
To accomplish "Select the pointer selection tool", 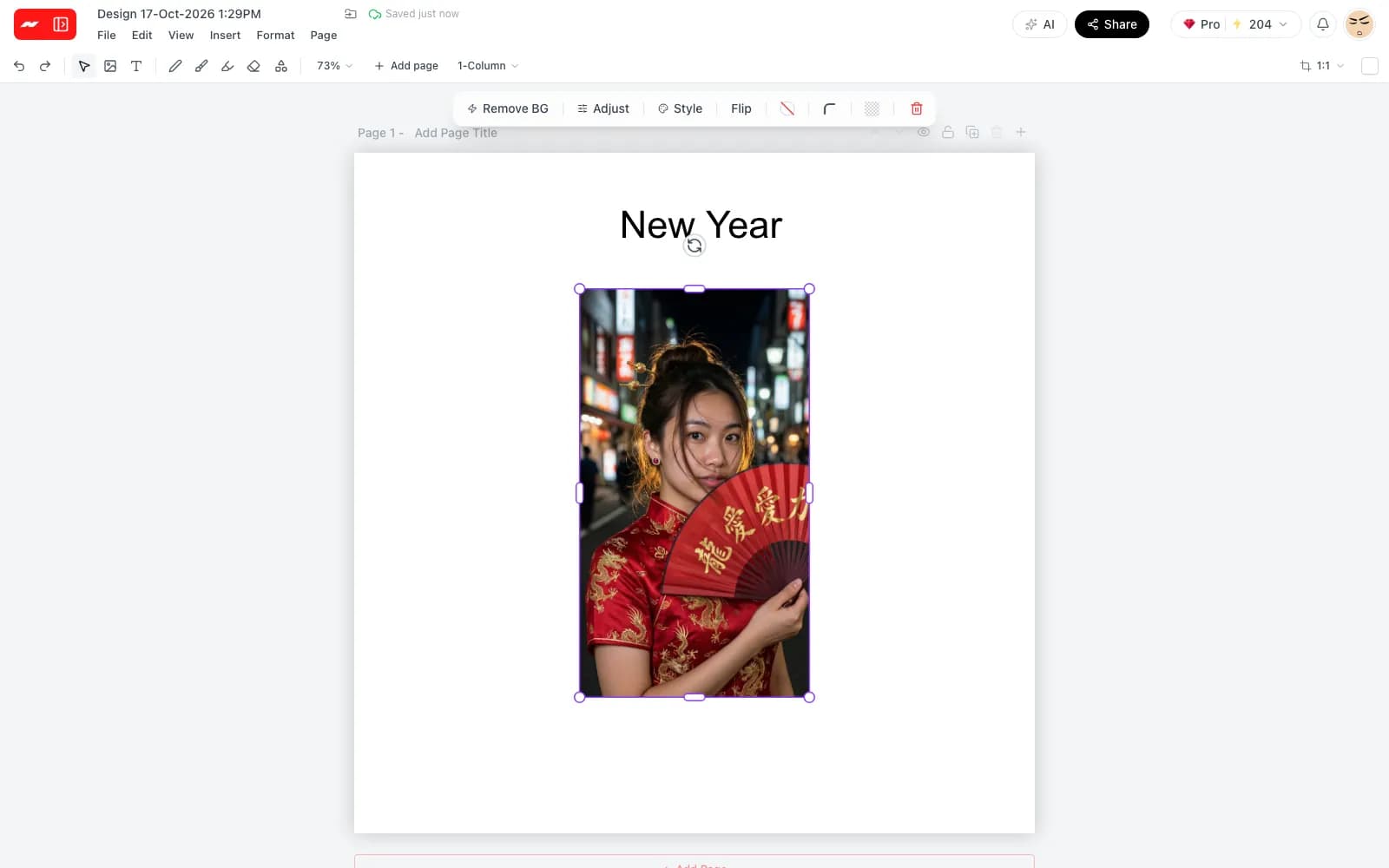I will pos(84,66).
